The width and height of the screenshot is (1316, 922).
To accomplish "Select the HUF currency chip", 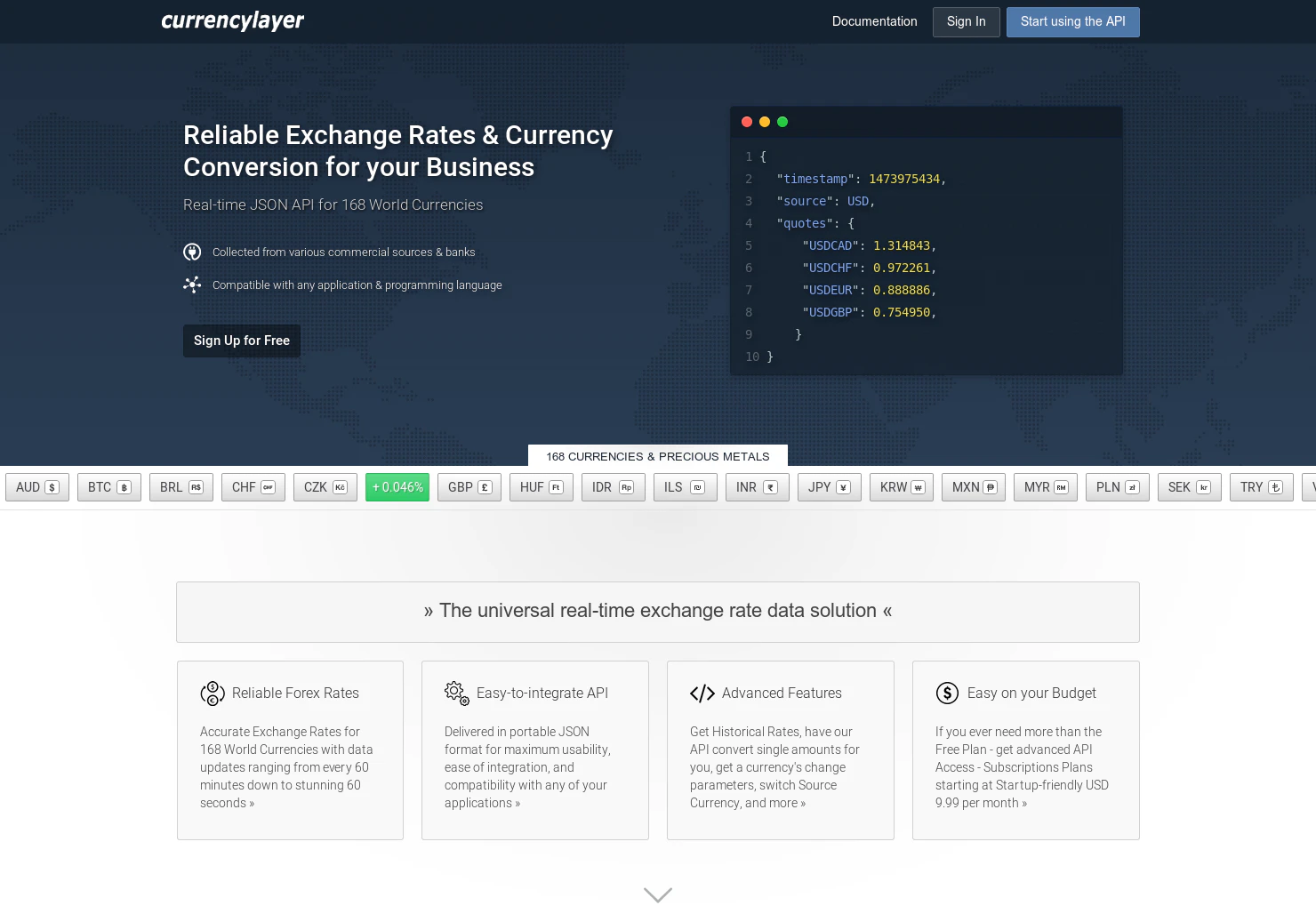I will 542,487.
